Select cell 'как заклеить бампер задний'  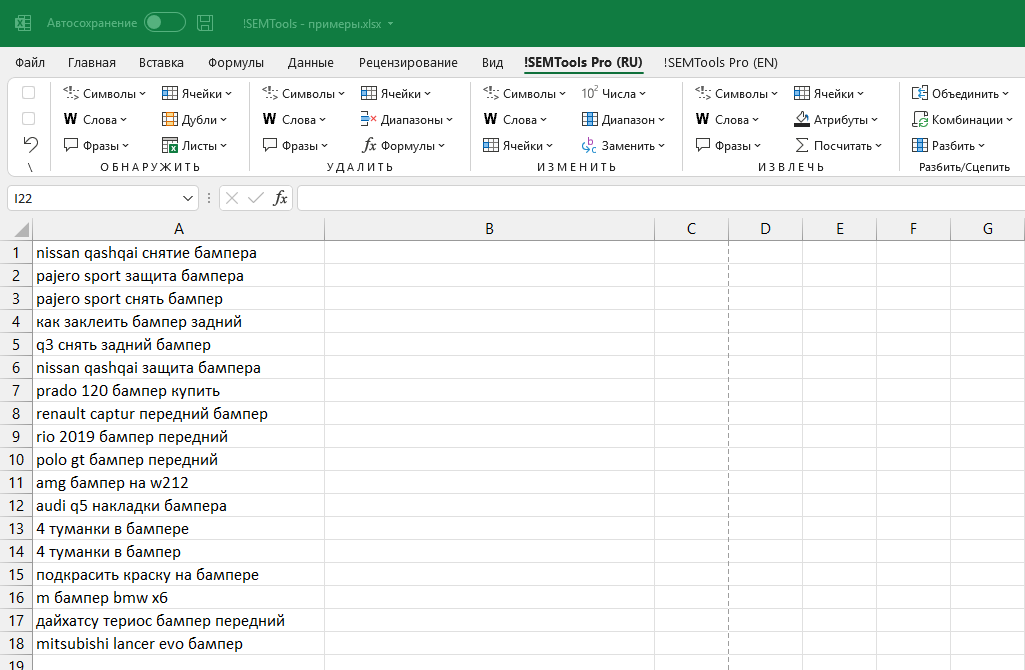pos(178,322)
